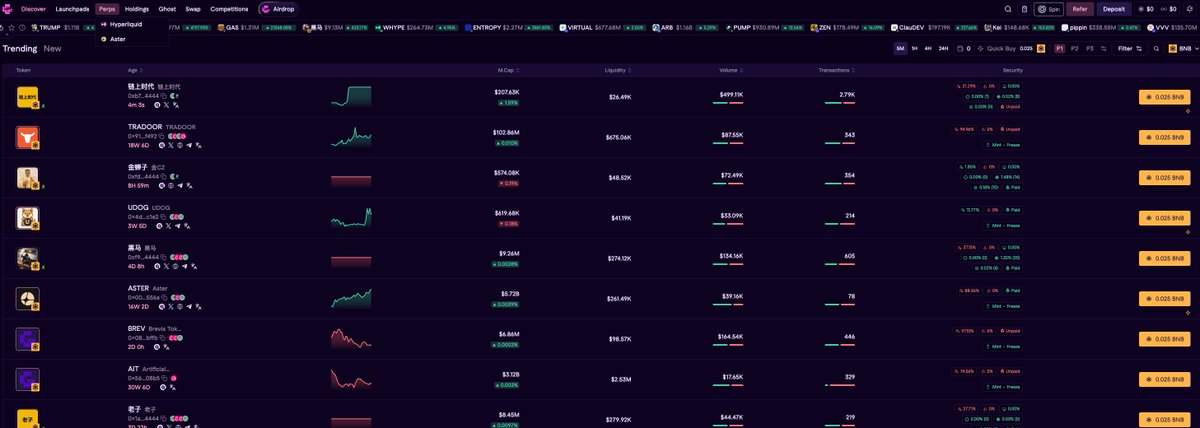
Task: Switch to the New tab
Action: point(52,48)
